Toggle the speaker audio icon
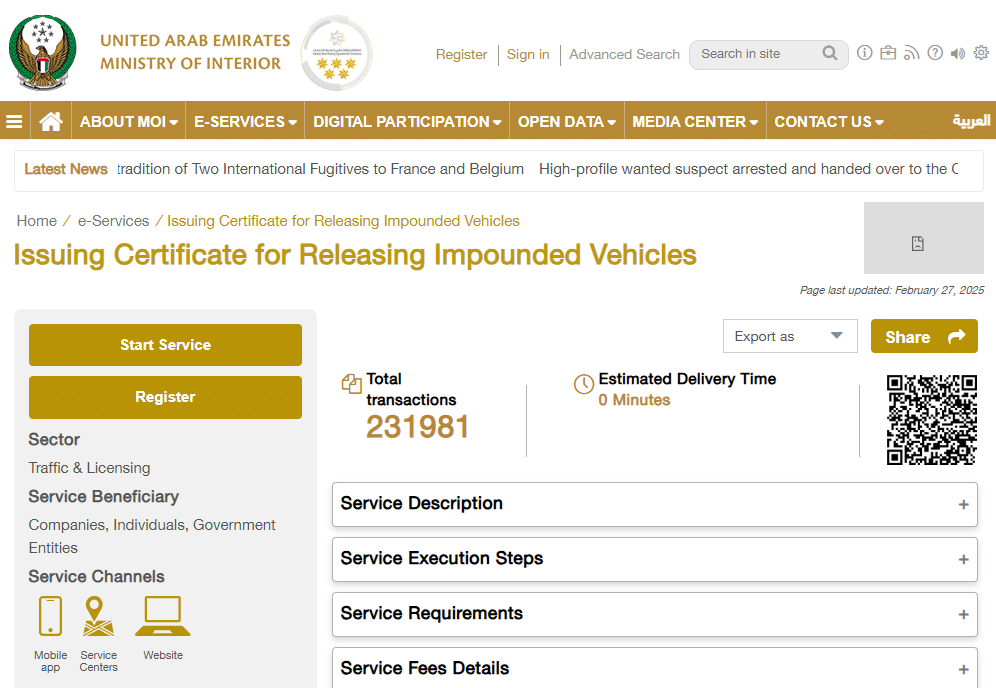The image size is (996, 688). [958, 54]
